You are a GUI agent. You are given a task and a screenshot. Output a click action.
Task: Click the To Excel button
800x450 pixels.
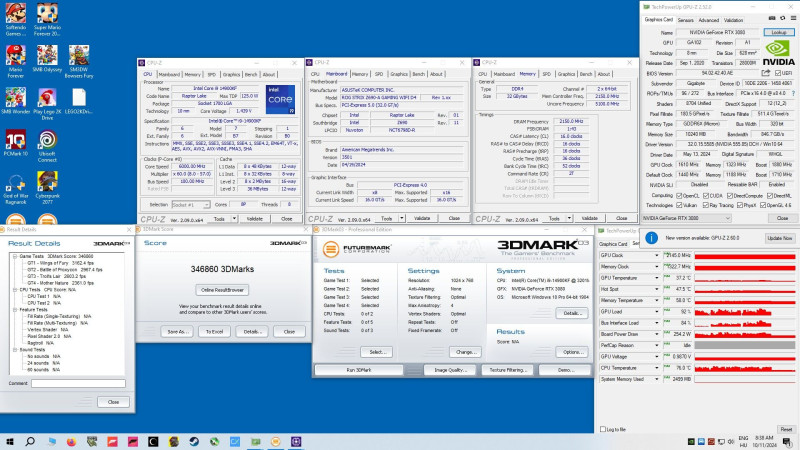point(214,332)
